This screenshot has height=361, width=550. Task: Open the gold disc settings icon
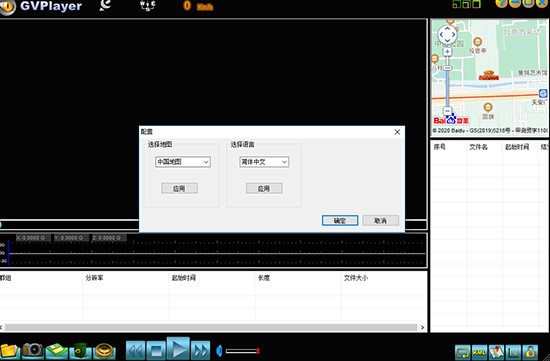[104, 351]
